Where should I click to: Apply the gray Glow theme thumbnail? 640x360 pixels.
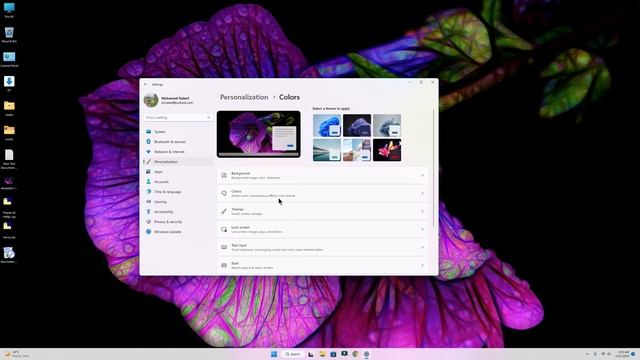(x=387, y=125)
